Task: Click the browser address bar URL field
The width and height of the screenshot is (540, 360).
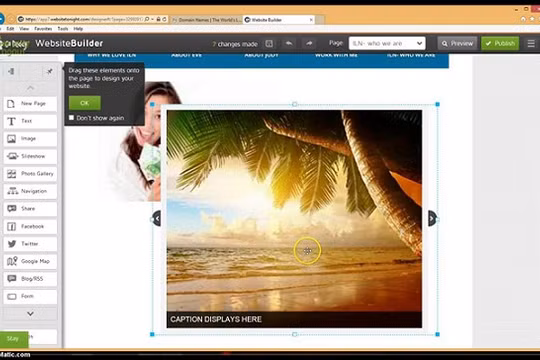Action: 83,19
